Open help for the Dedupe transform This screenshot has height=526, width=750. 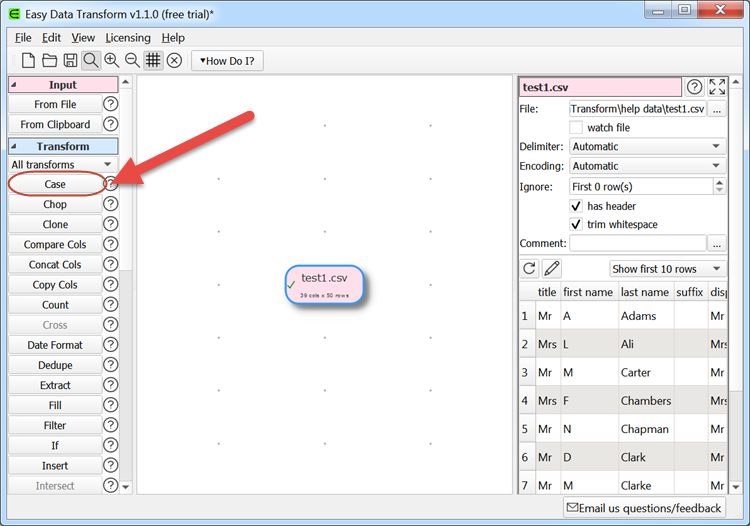click(x=111, y=365)
